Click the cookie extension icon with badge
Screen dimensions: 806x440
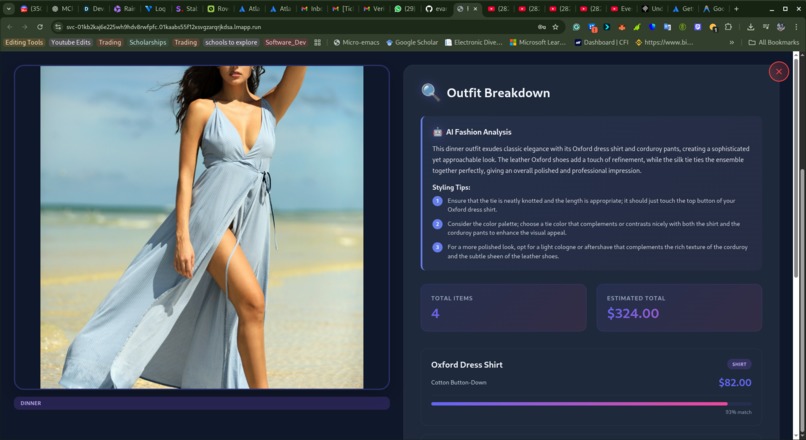point(713,27)
